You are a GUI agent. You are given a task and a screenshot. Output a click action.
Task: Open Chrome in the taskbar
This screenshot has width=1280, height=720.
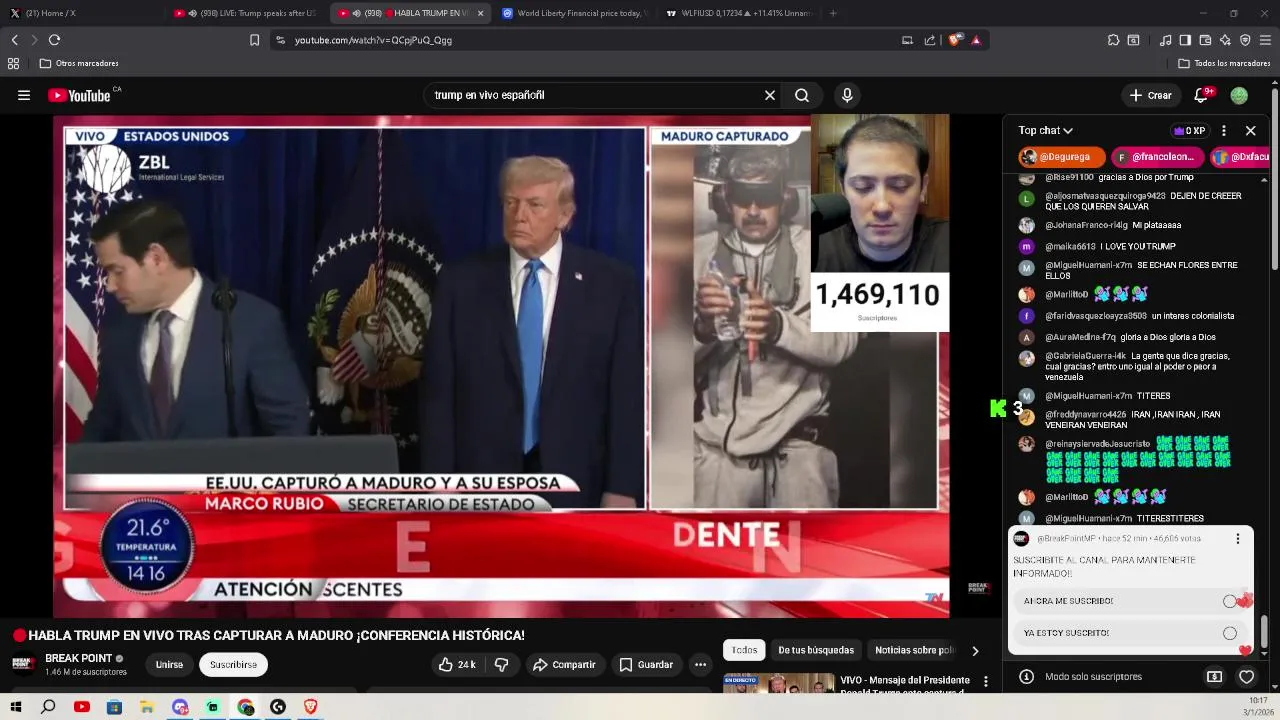[x=246, y=707]
